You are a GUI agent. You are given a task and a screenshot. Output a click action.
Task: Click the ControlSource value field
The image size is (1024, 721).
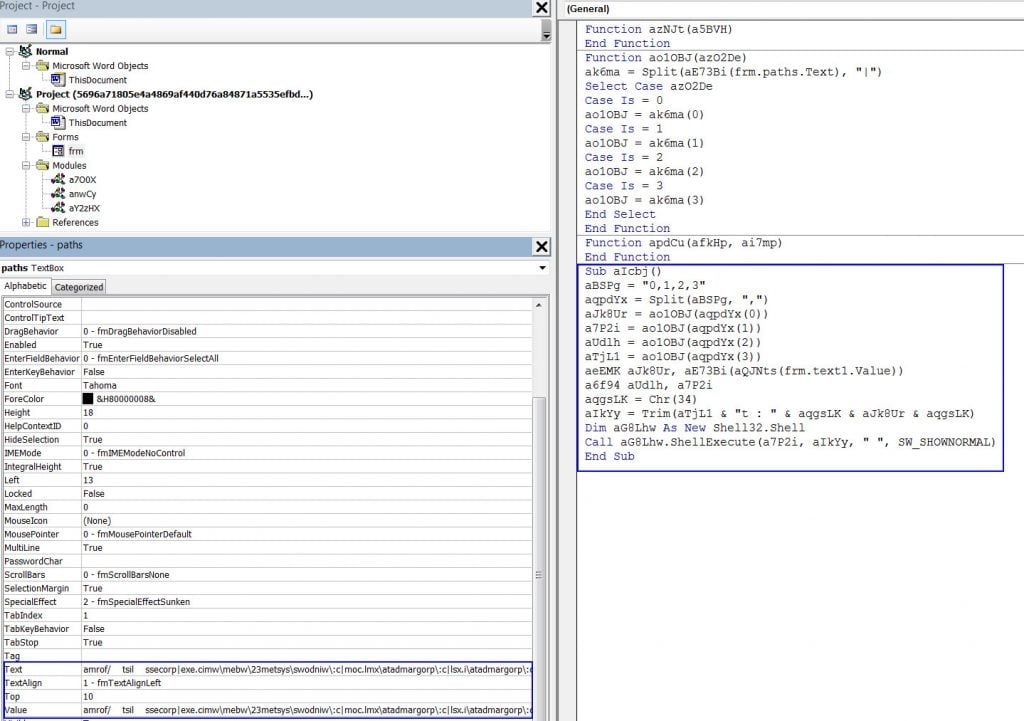pyautogui.click(x=307, y=304)
